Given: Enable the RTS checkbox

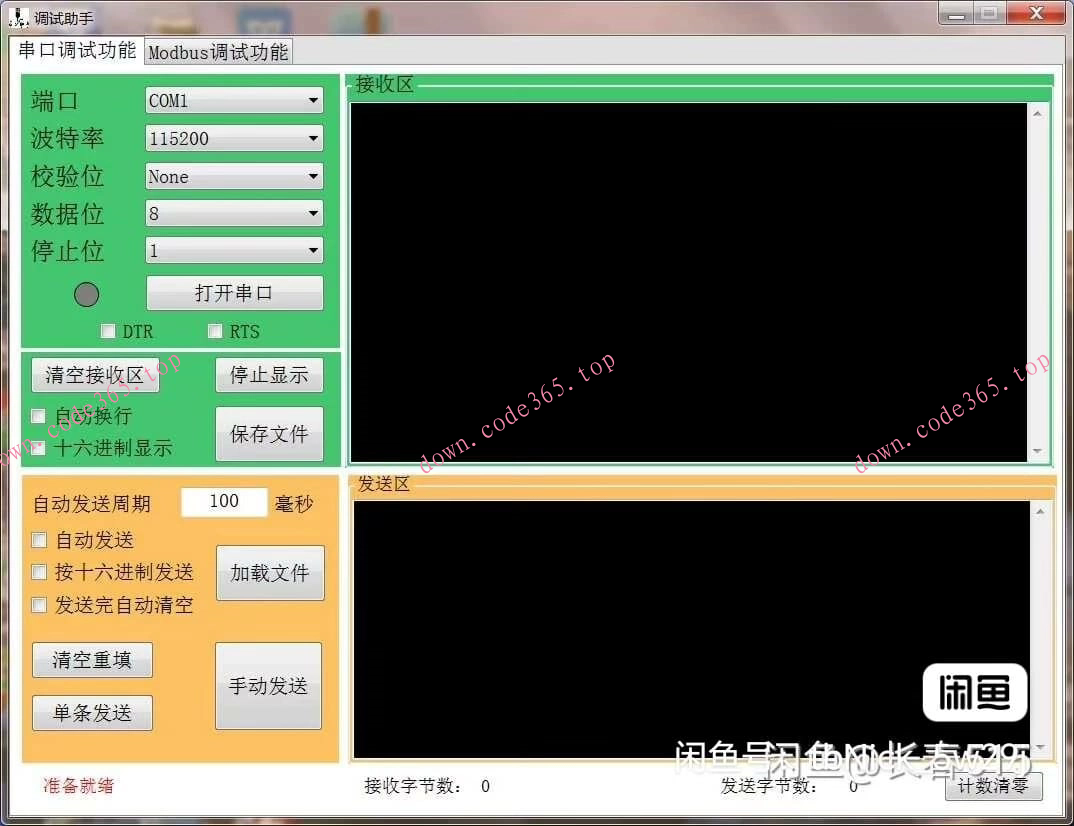Looking at the screenshot, I should coord(215,331).
